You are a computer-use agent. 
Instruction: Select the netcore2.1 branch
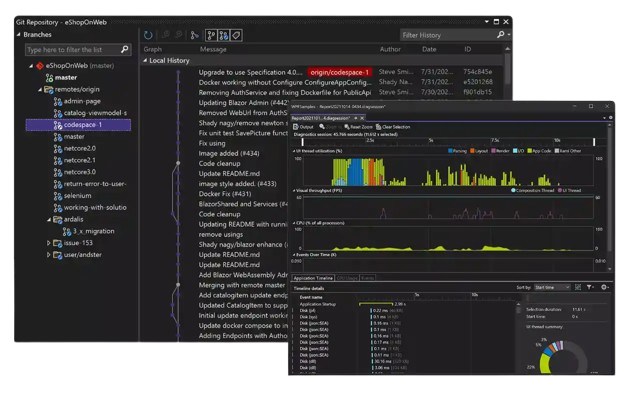click(75, 160)
